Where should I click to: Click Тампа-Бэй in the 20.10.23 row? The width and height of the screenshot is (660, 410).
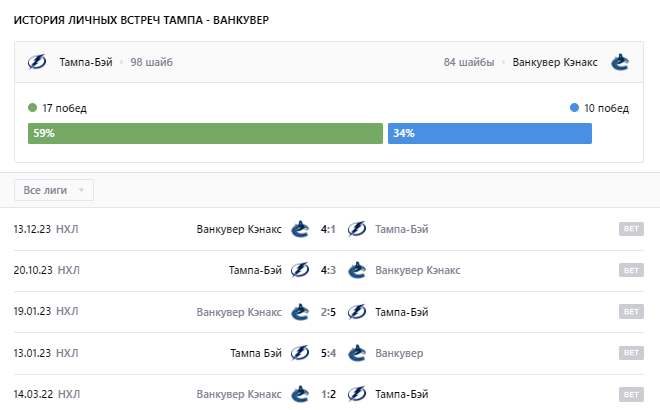(255, 270)
